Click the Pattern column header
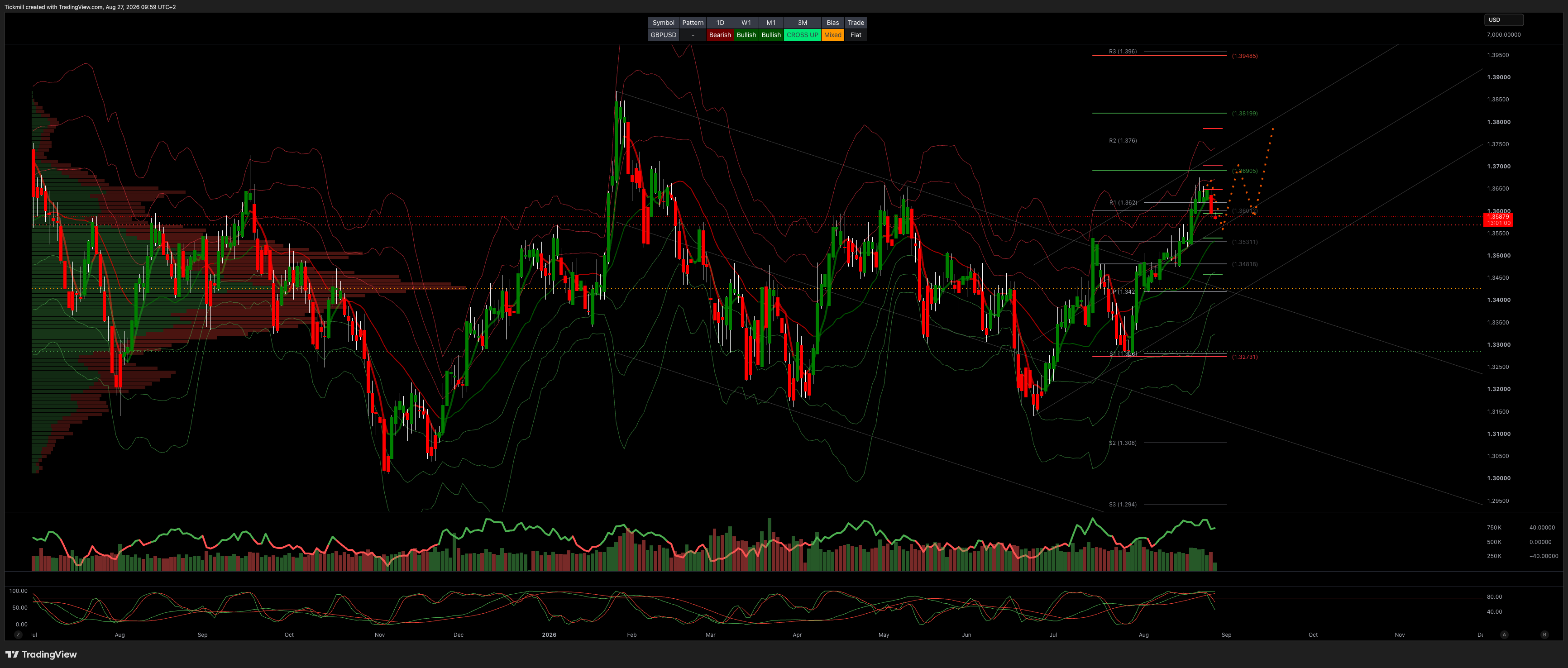1568x668 pixels. (x=693, y=23)
